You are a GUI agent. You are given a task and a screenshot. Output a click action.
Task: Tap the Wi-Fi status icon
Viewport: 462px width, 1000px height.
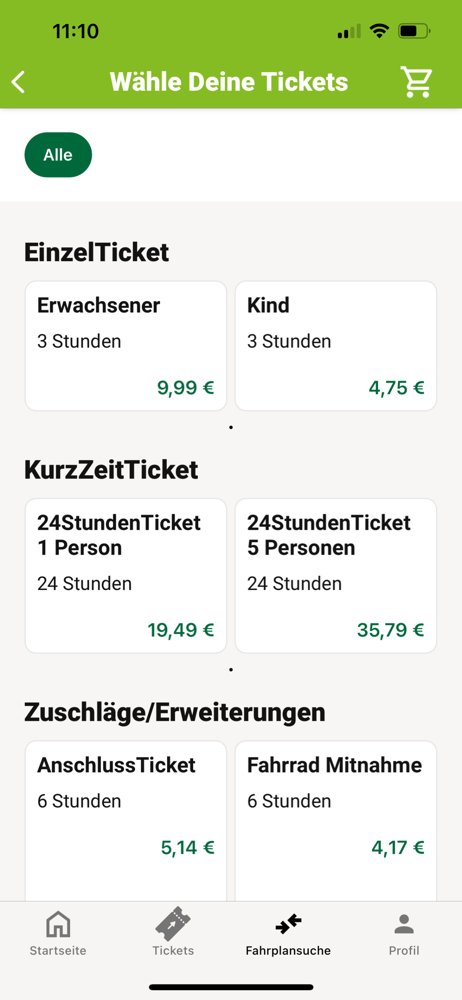[x=380, y=31]
